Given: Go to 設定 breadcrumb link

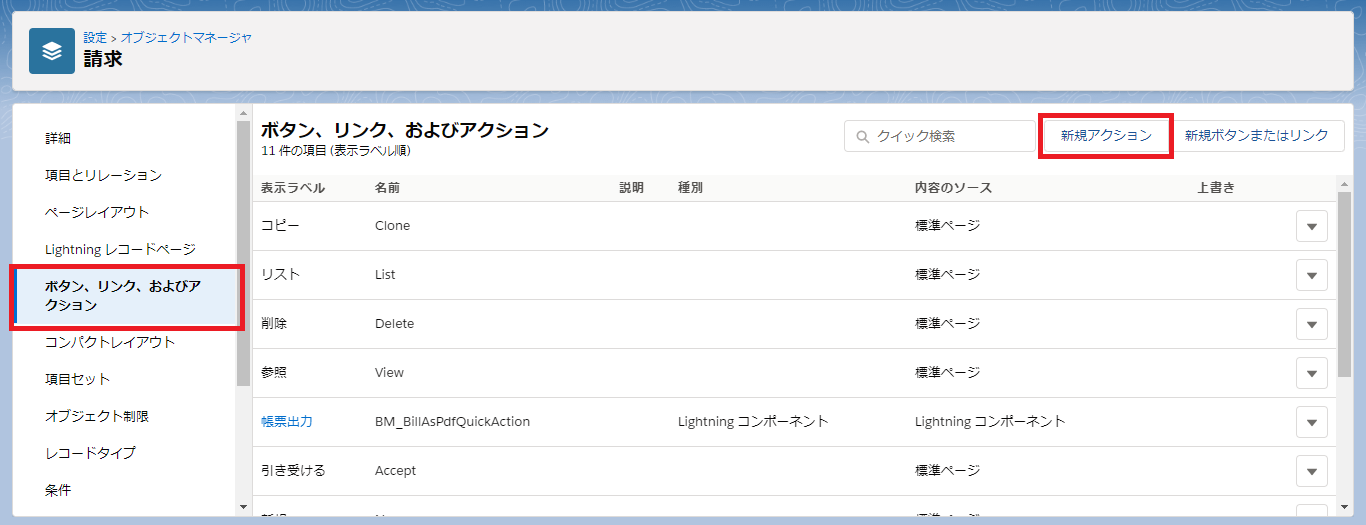Looking at the screenshot, I should pyautogui.click(x=95, y=37).
